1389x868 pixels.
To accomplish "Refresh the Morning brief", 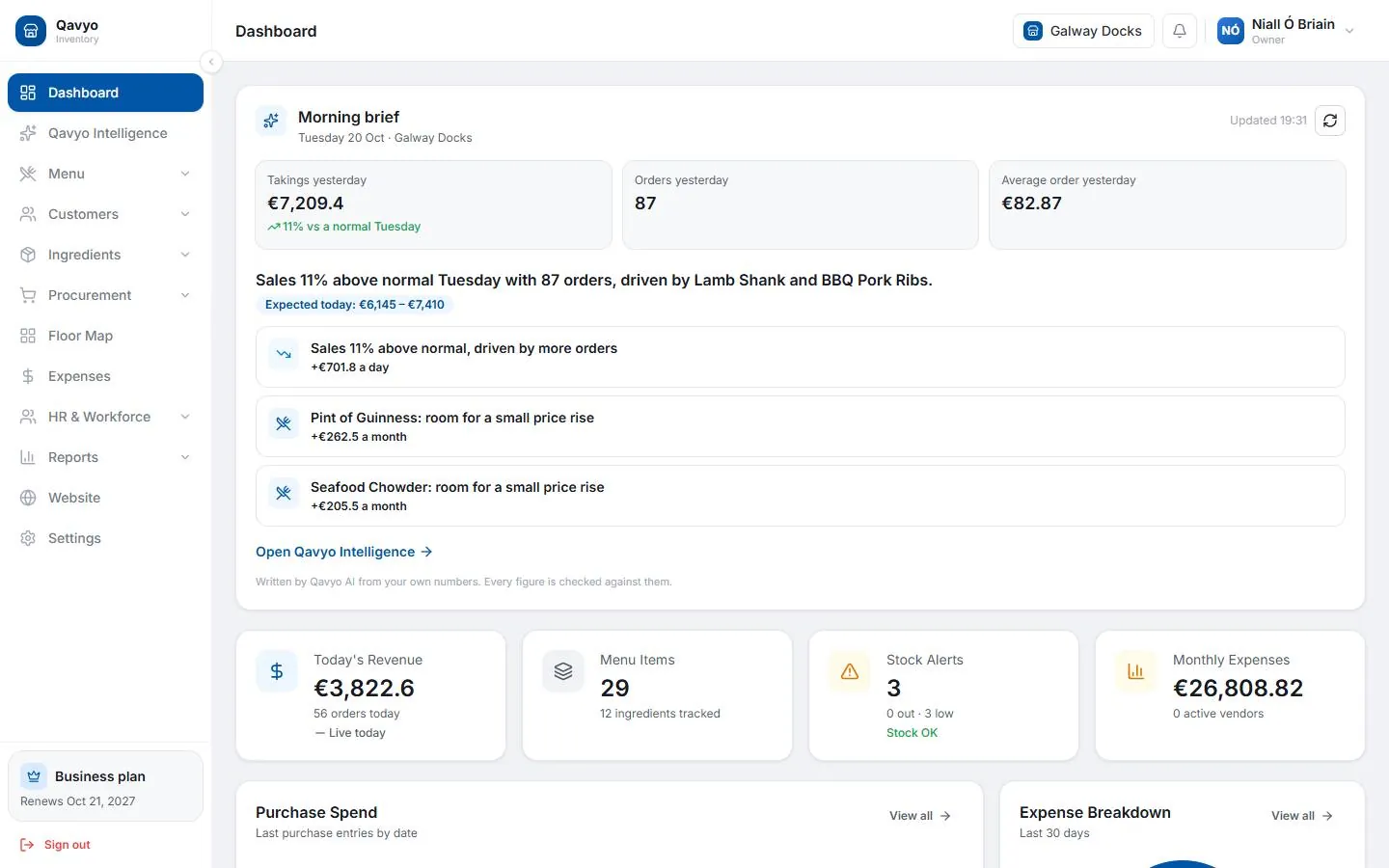I will [x=1330, y=121].
